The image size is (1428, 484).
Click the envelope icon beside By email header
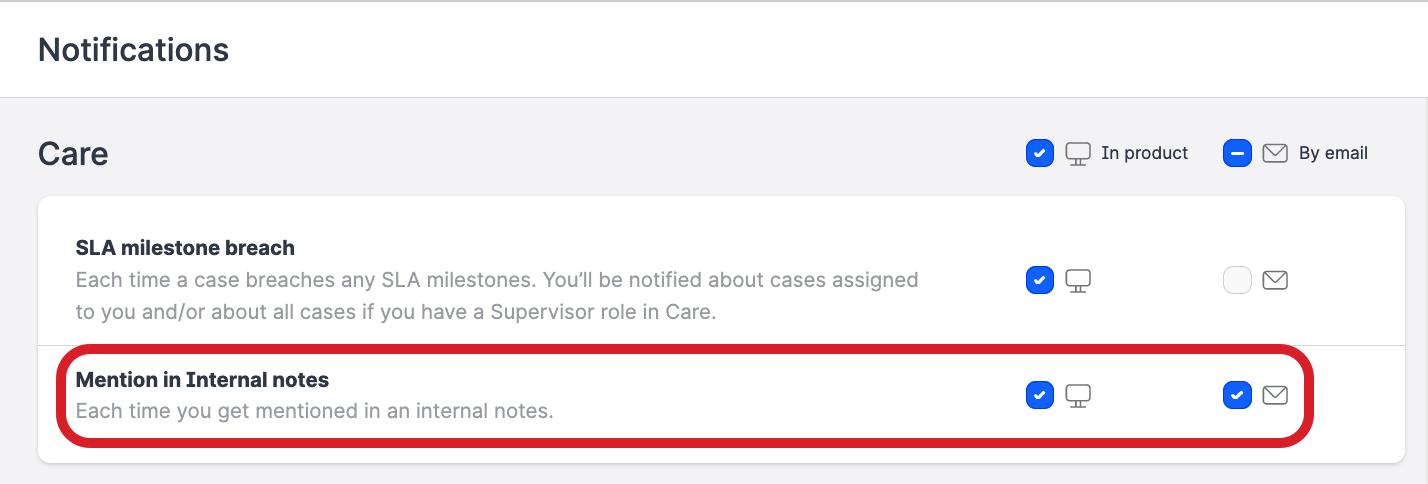1274,154
